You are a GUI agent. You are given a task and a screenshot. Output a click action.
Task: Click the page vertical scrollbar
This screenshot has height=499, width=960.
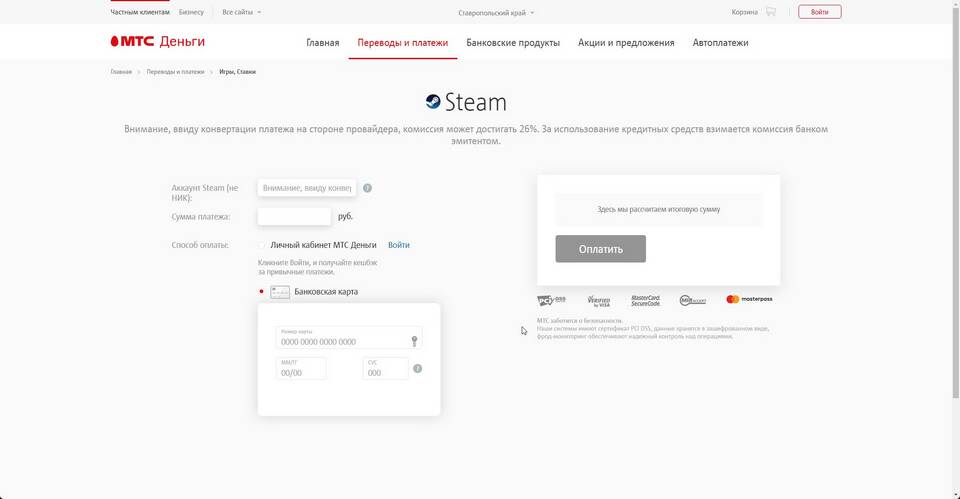[956, 202]
